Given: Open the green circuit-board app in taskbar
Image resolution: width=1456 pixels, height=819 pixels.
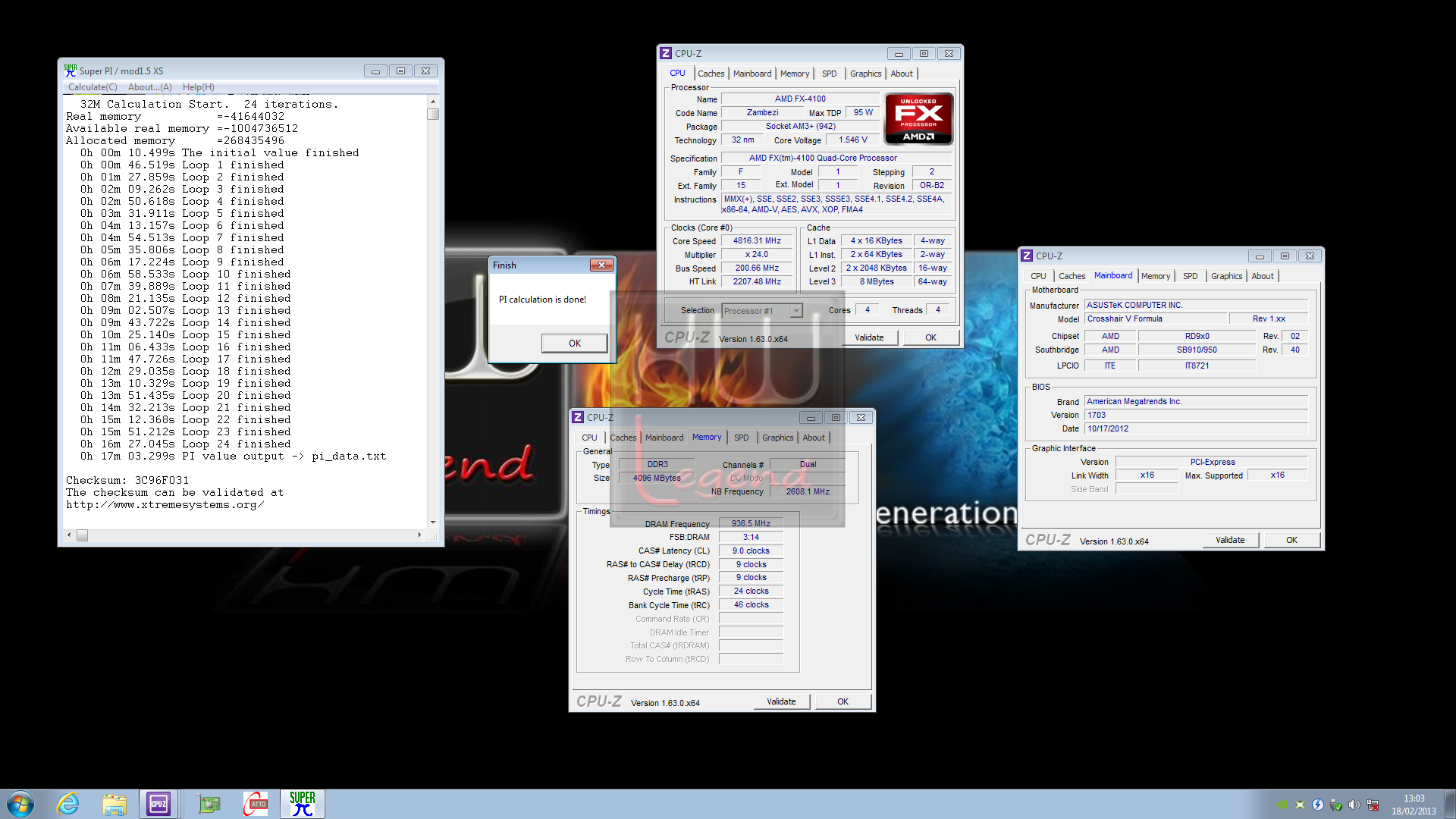Looking at the screenshot, I should point(209,804).
